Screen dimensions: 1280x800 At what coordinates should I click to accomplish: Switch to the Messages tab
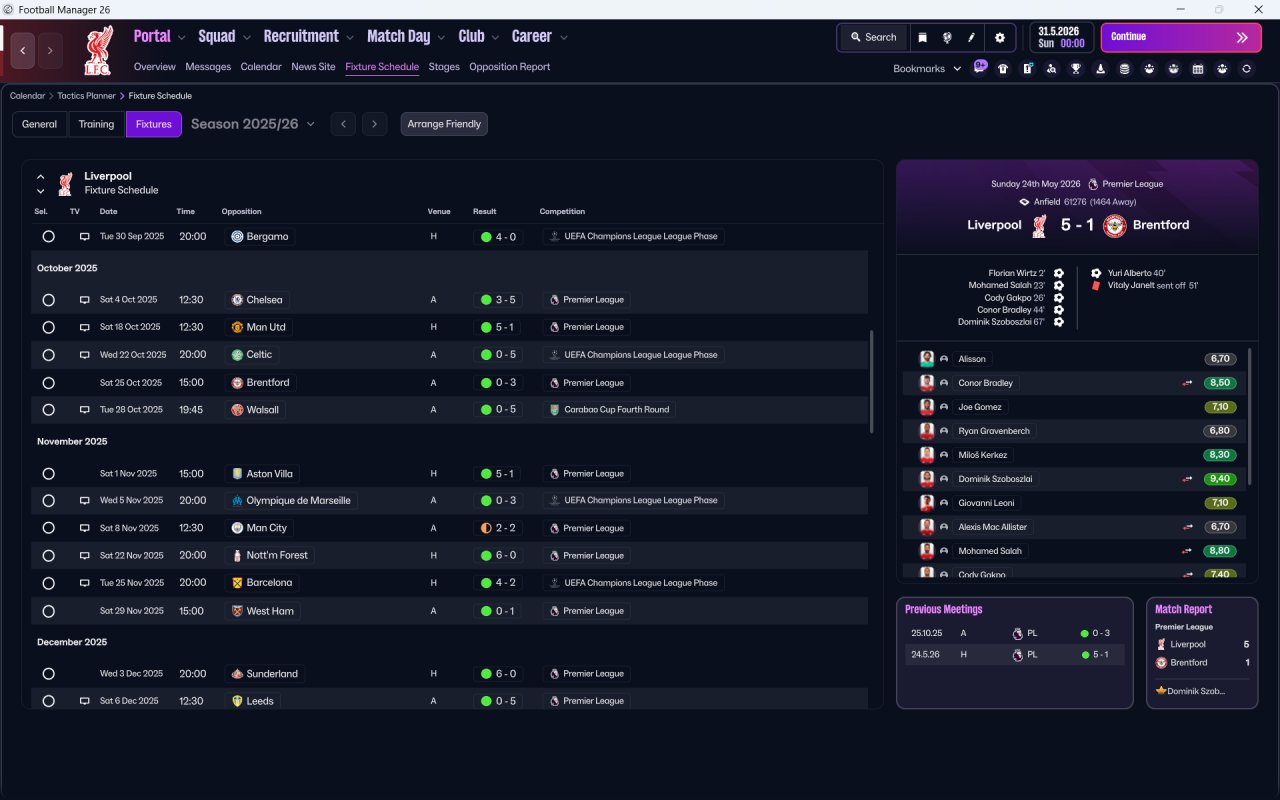208,67
